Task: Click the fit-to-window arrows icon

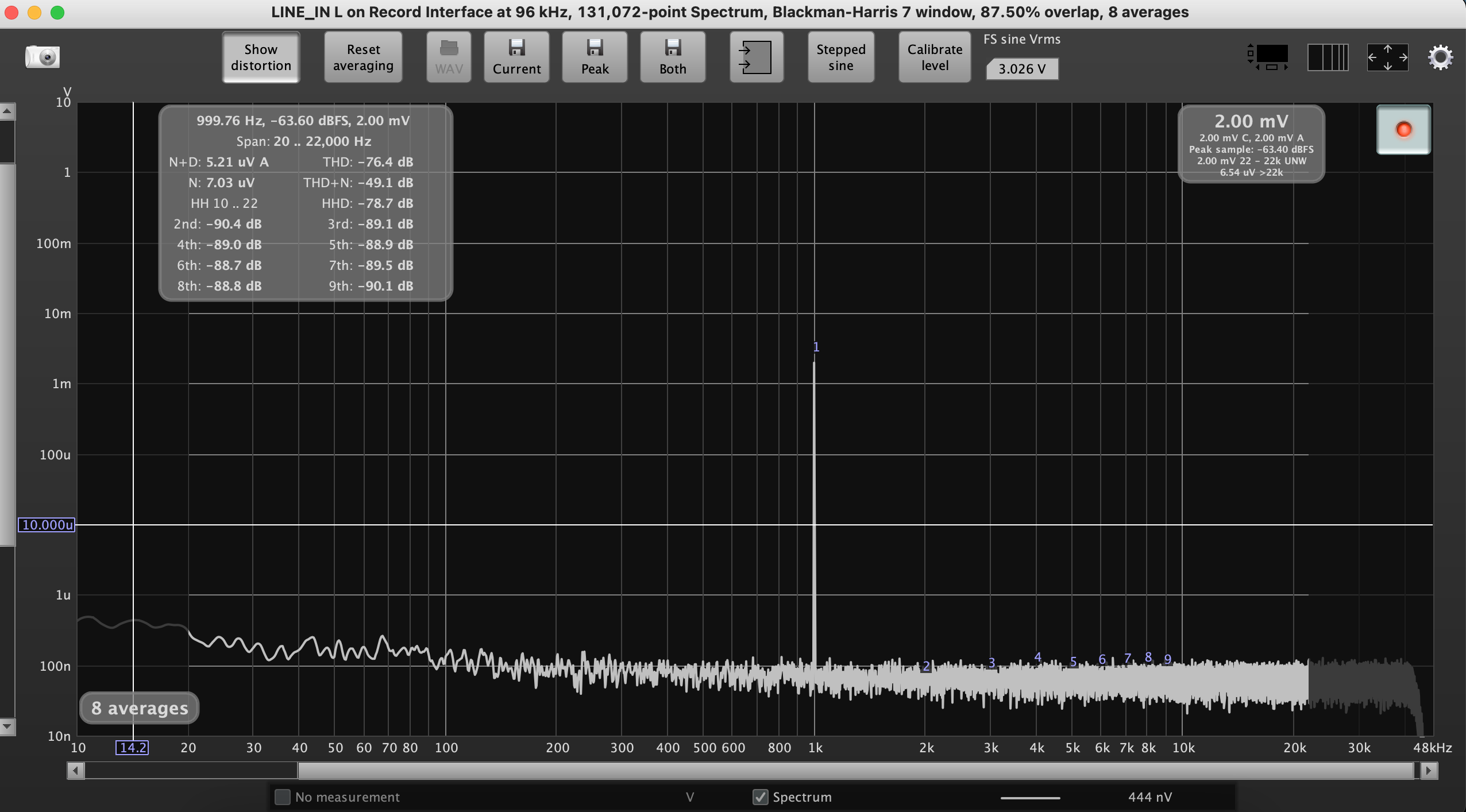Action: click(x=1387, y=57)
